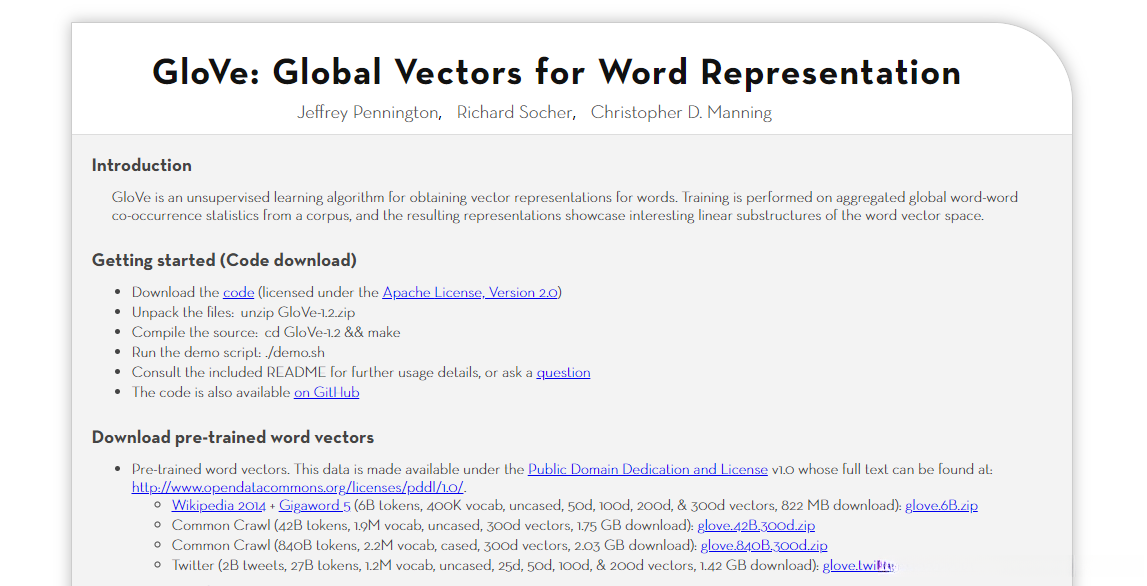Download glove.42B.300d.zip

[x=756, y=525]
